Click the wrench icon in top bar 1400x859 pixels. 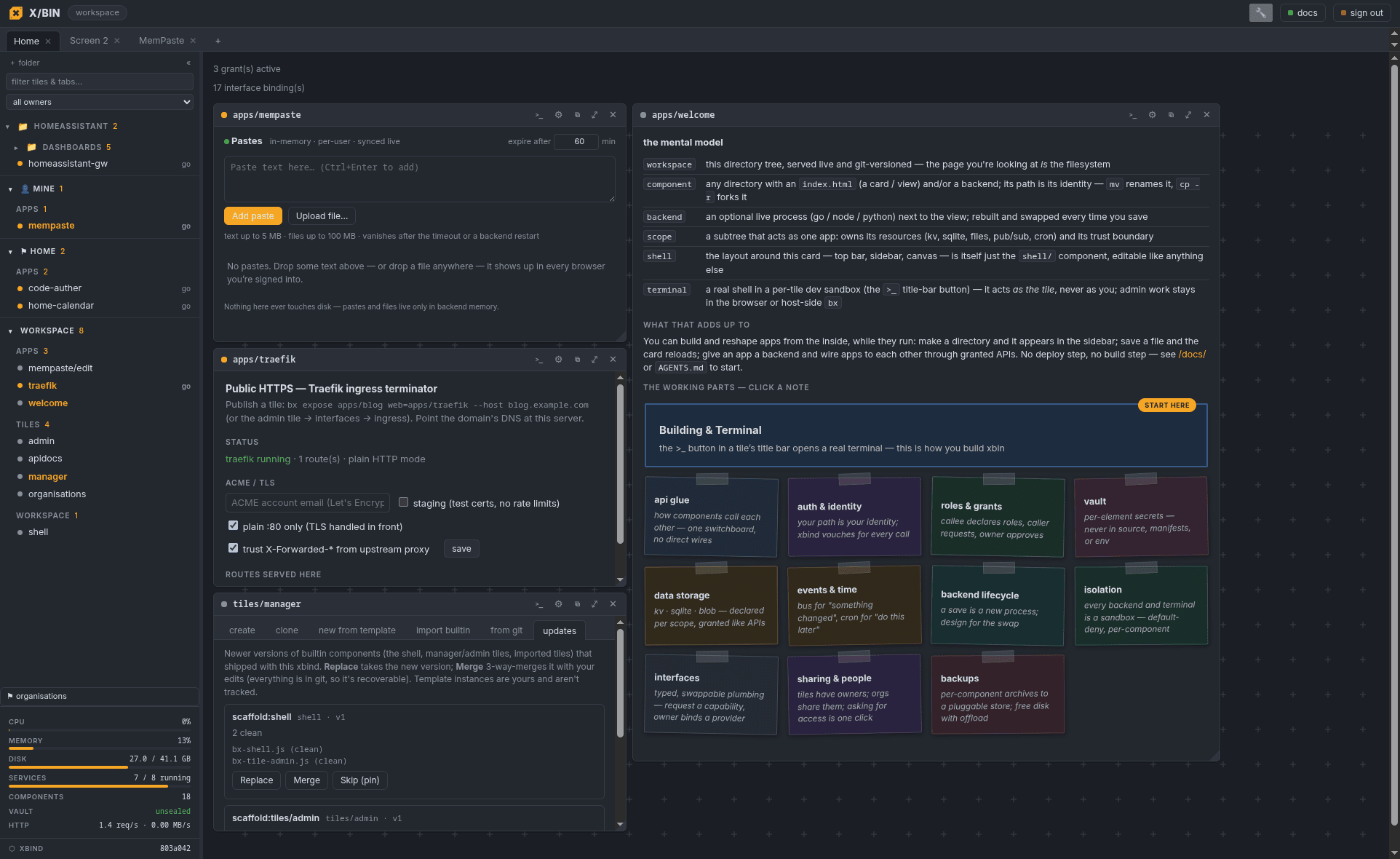(1260, 12)
